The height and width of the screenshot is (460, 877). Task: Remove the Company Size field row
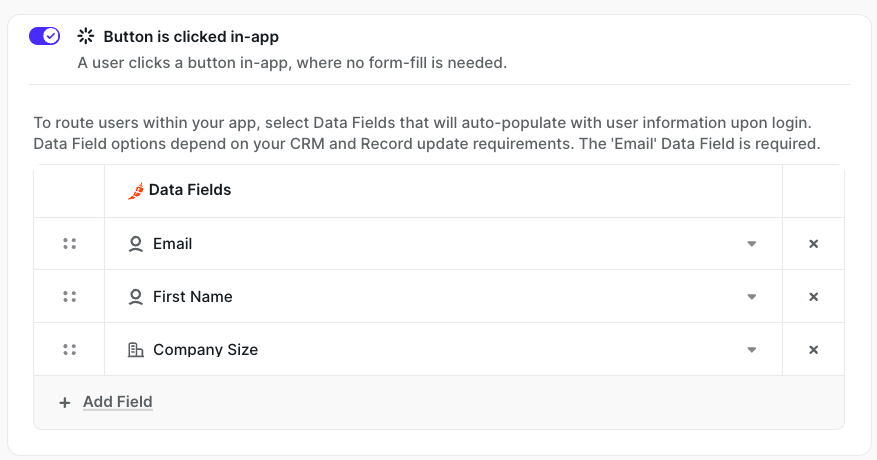(813, 350)
